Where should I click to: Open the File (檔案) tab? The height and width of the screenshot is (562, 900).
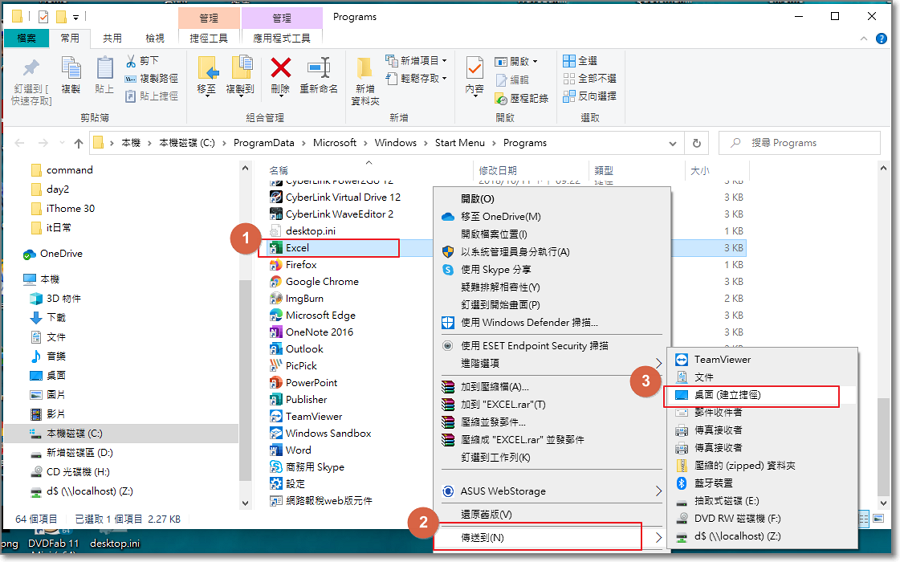click(x=27, y=38)
